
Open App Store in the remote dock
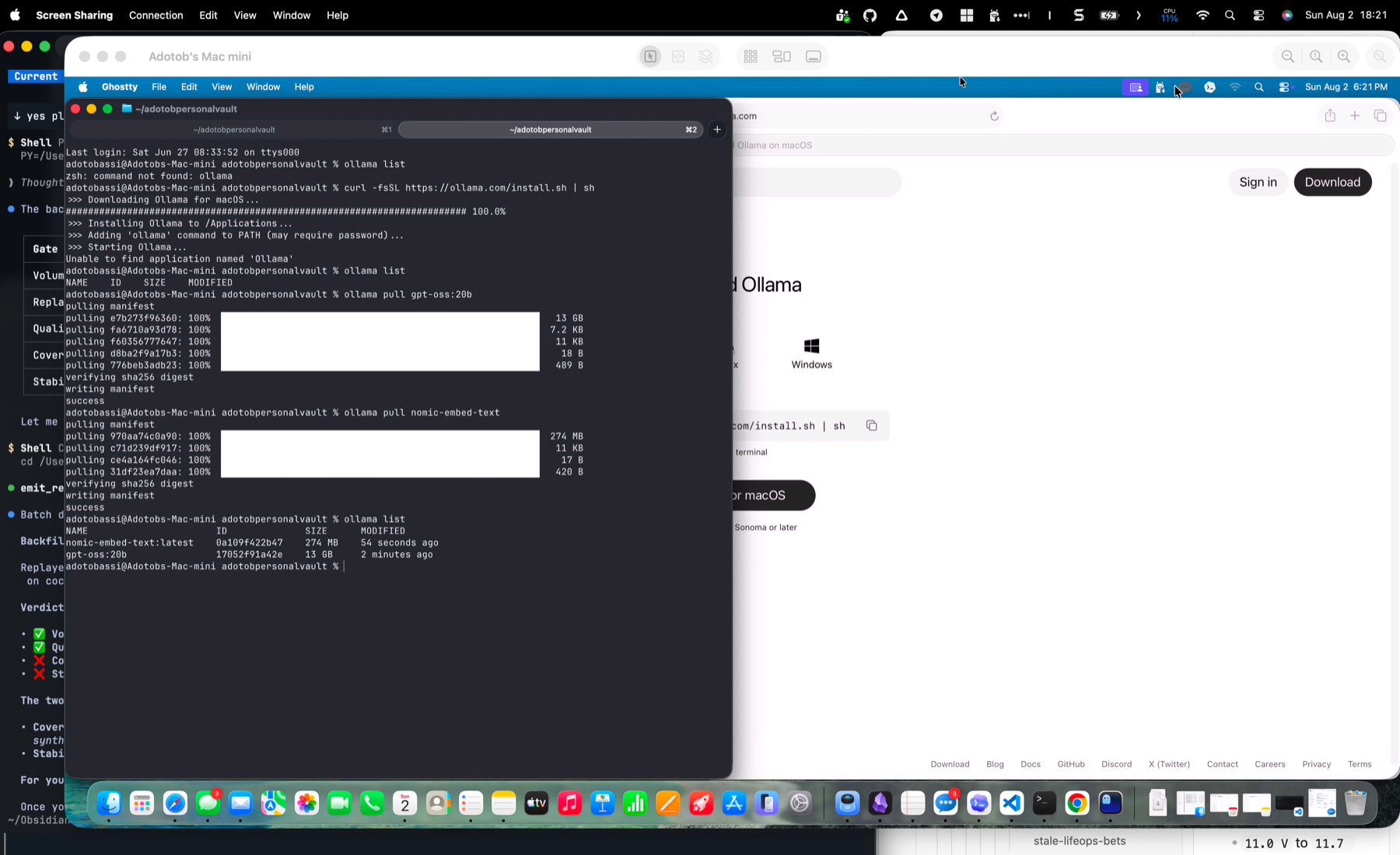(x=733, y=803)
